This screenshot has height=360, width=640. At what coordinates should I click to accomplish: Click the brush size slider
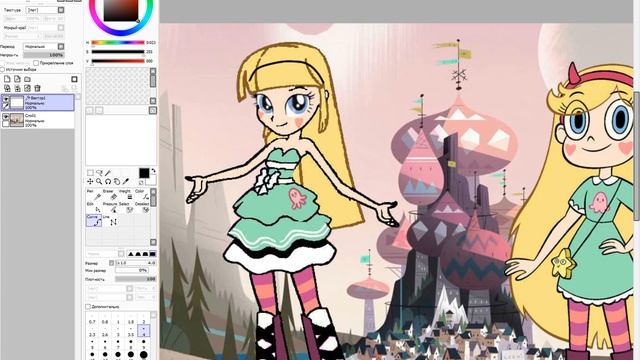click(x=136, y=263)
